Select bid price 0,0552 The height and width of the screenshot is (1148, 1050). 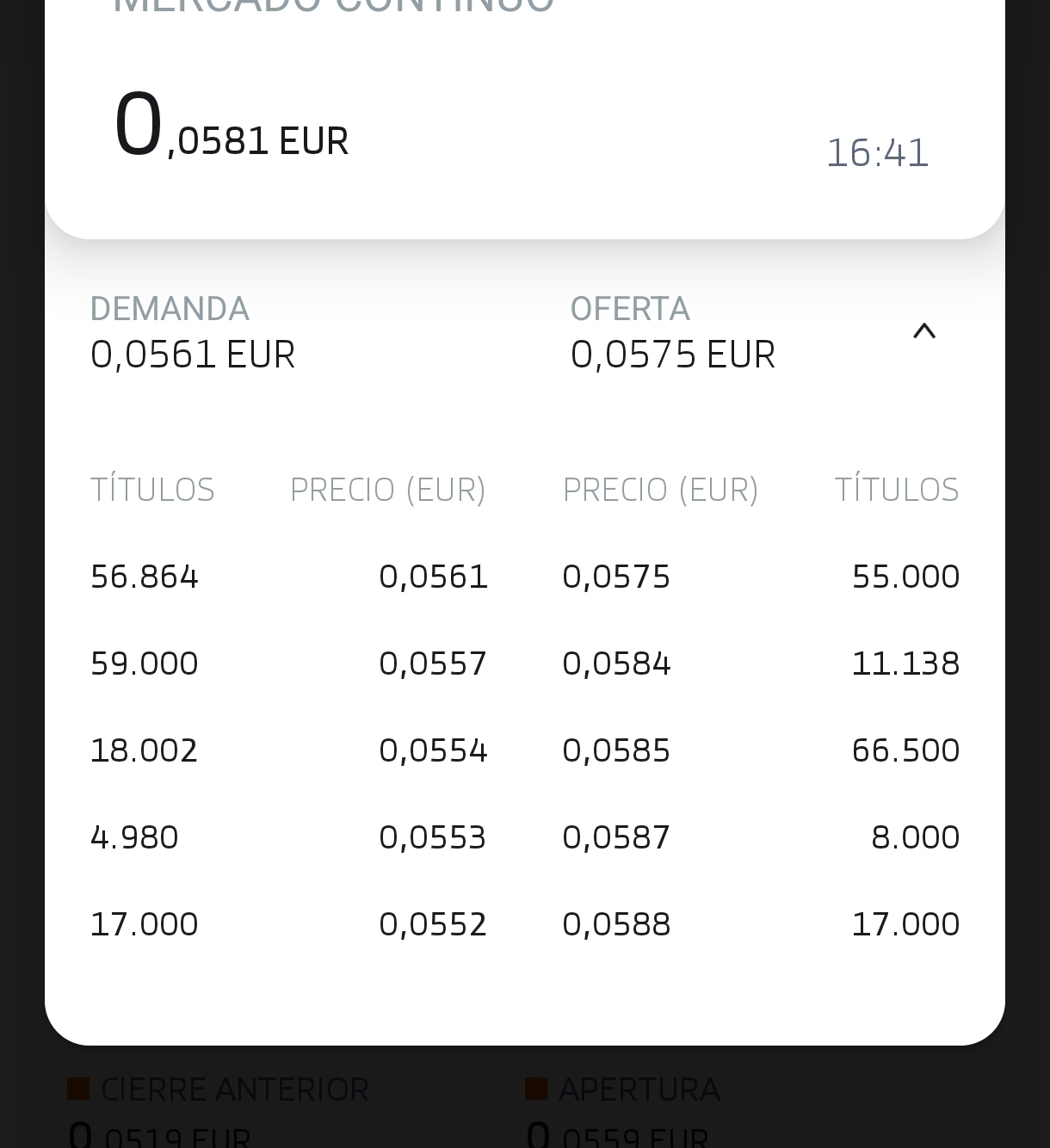[x=433, y=924]
